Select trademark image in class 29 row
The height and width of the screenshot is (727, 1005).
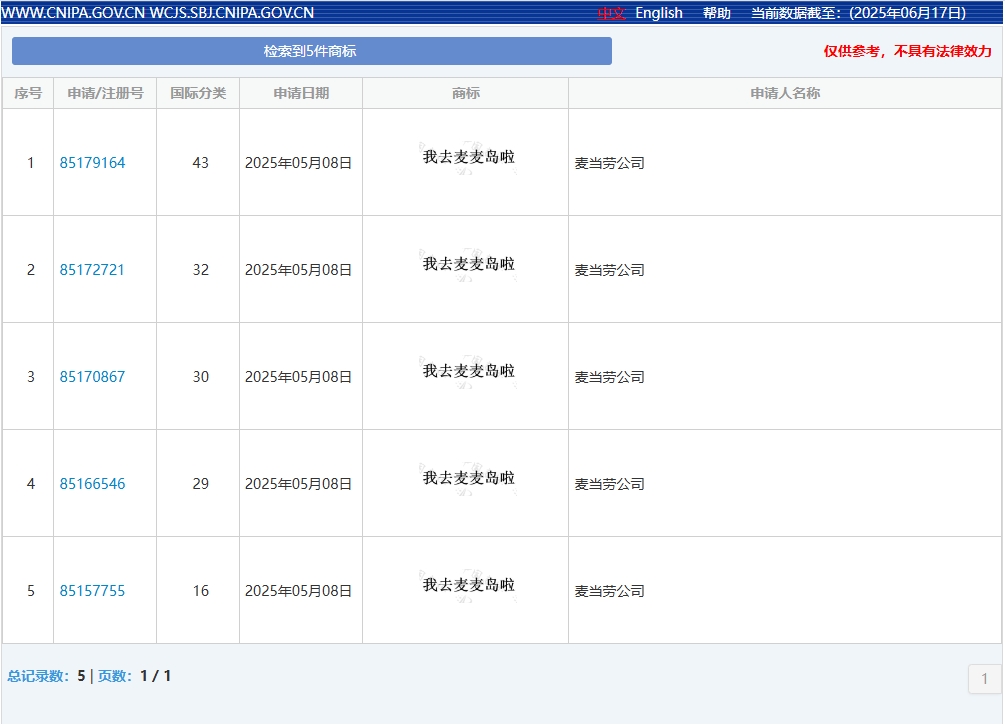click(x=469, y=479)
